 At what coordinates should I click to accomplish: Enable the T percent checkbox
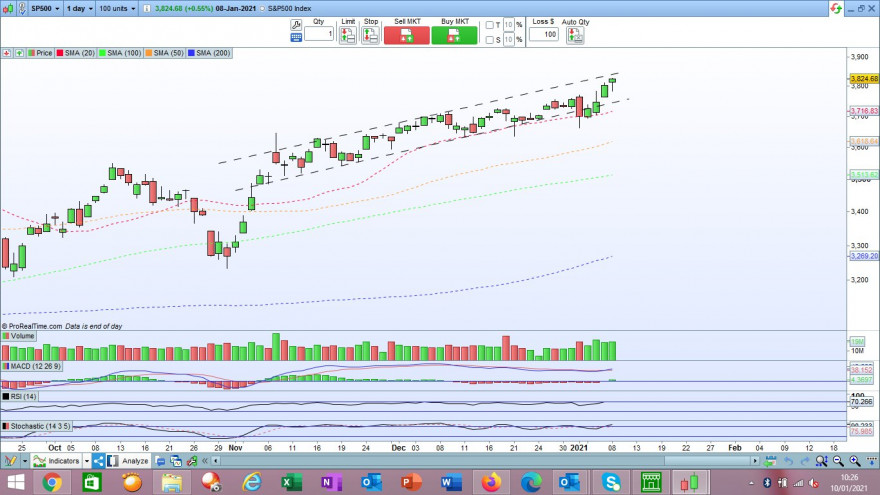coord(489,25)
